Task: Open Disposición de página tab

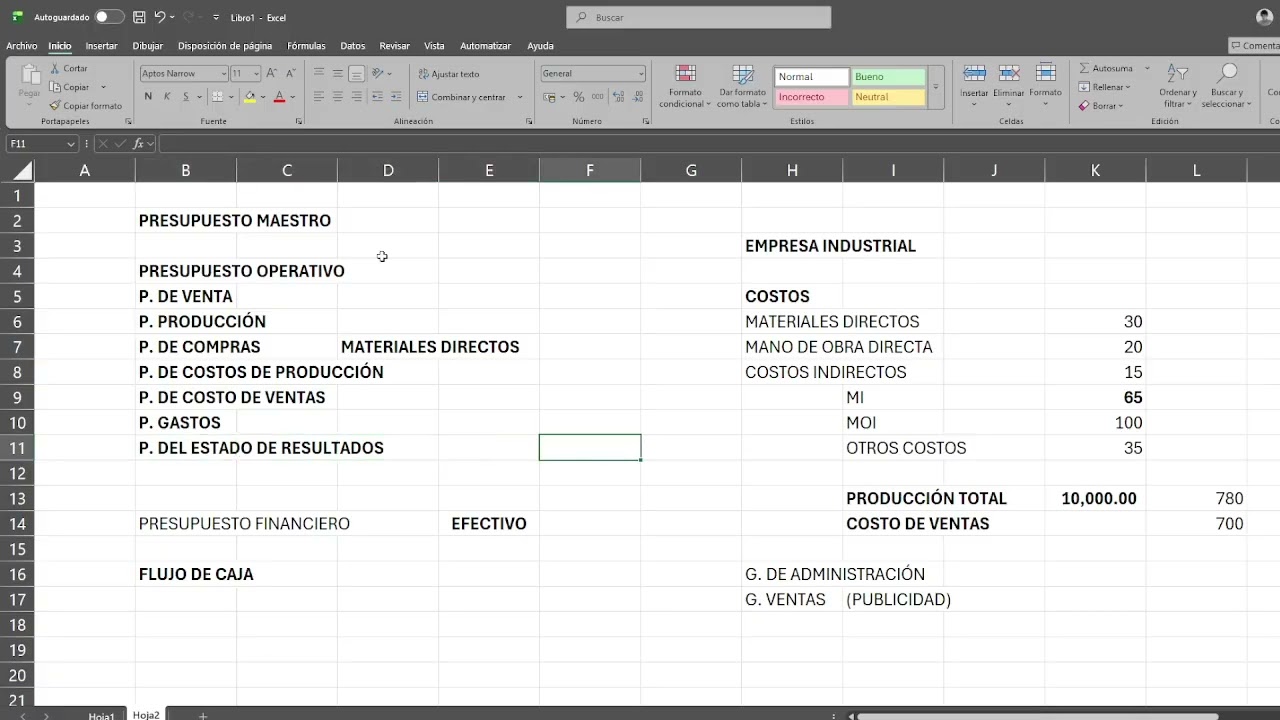Action: pyautogui.click(x=225, y=46)
